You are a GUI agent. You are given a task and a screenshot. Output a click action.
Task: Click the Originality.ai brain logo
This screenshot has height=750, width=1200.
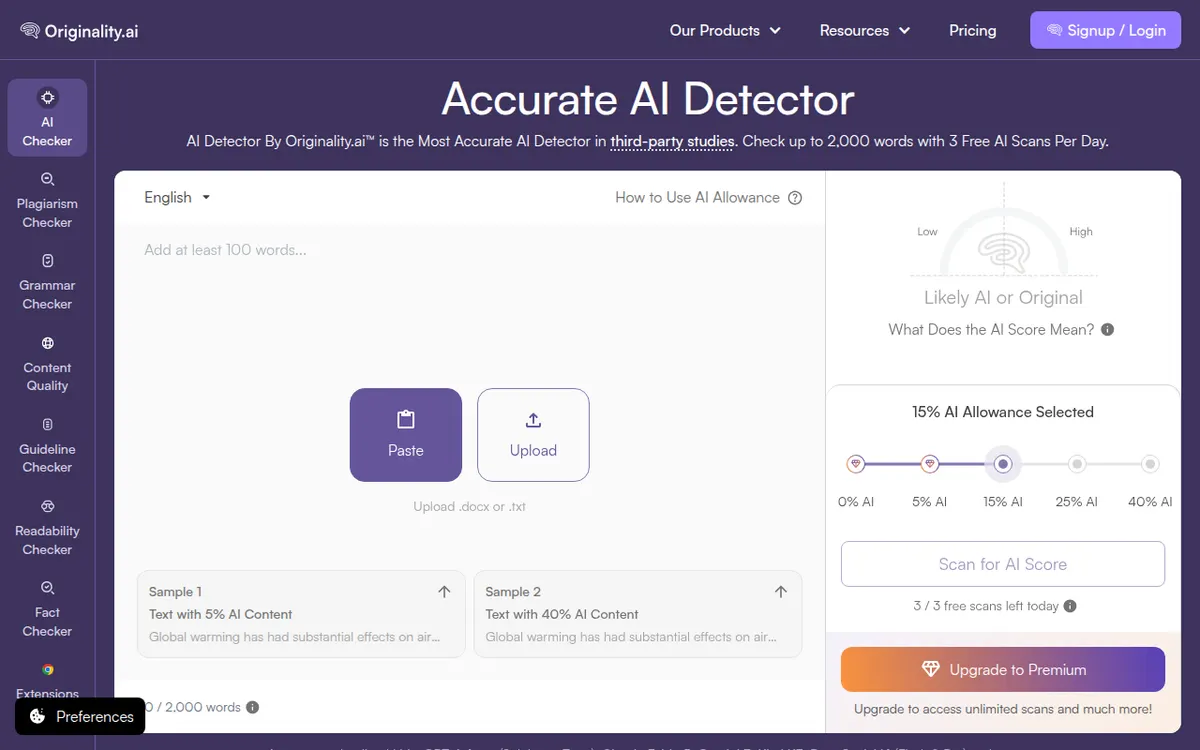pyautogui.click(x=30, y=31)
